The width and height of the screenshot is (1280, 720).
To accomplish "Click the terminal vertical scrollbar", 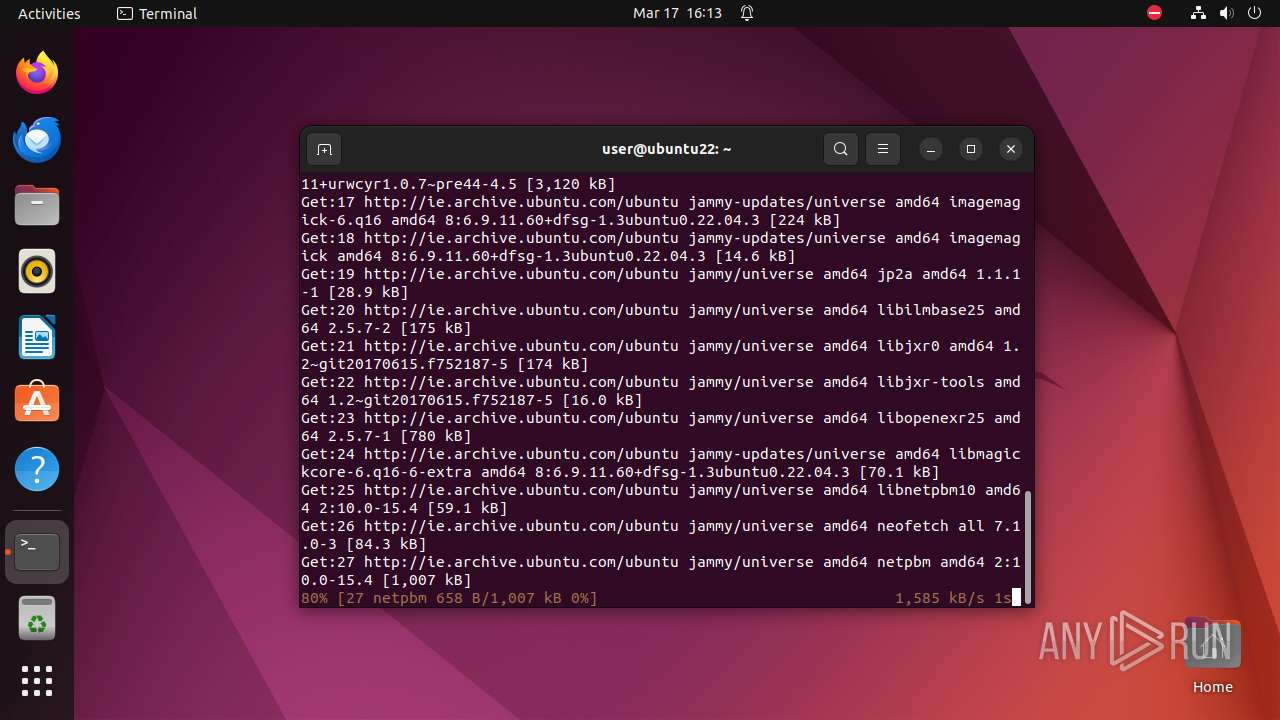I will (1027, 546).
